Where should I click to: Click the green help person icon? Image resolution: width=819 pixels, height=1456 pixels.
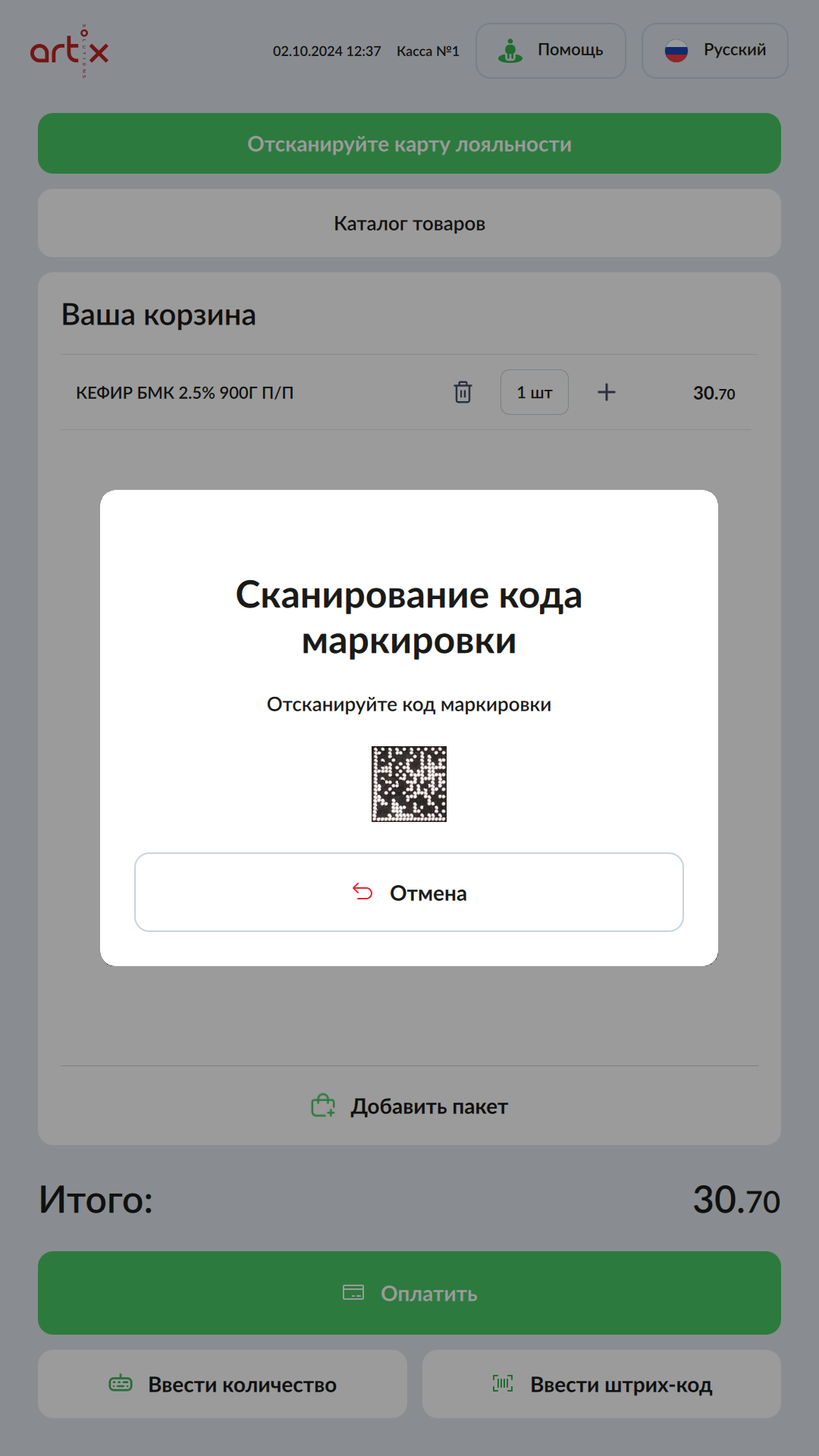(510, 51)
